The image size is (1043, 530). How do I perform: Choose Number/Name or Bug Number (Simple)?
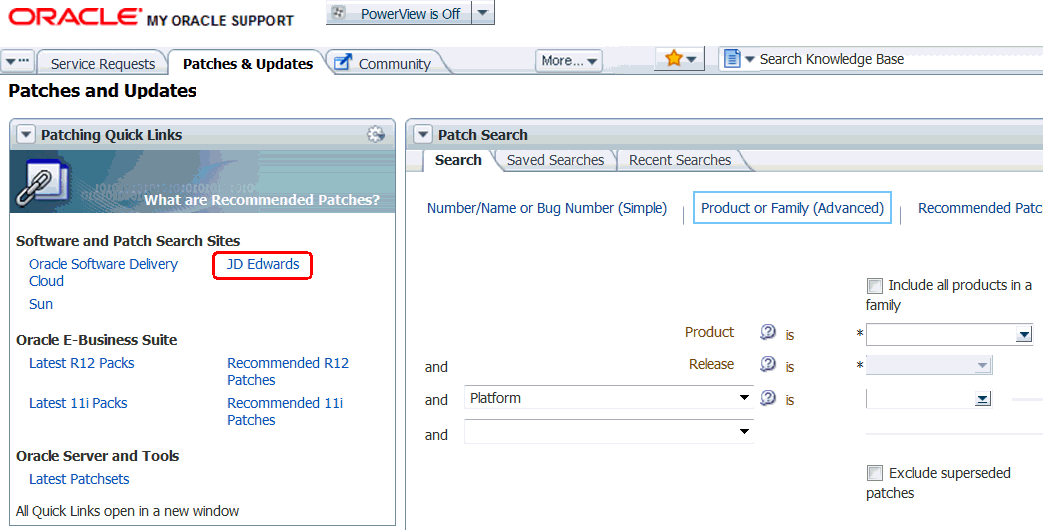[547, 208]
